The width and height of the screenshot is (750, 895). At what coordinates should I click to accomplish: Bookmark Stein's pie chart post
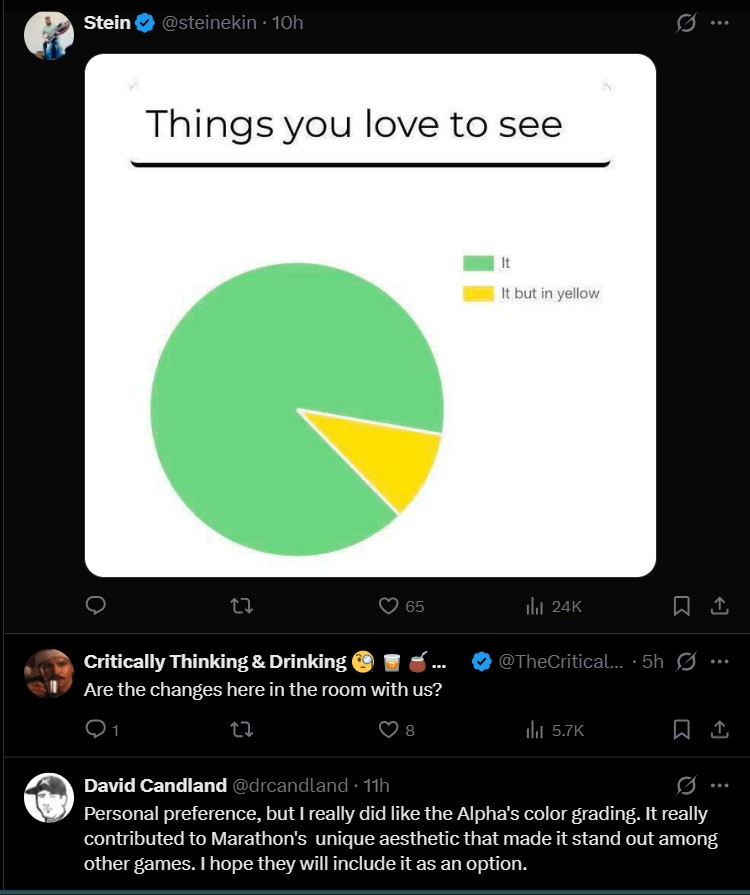pyautogui.click(x=681, y=606)
